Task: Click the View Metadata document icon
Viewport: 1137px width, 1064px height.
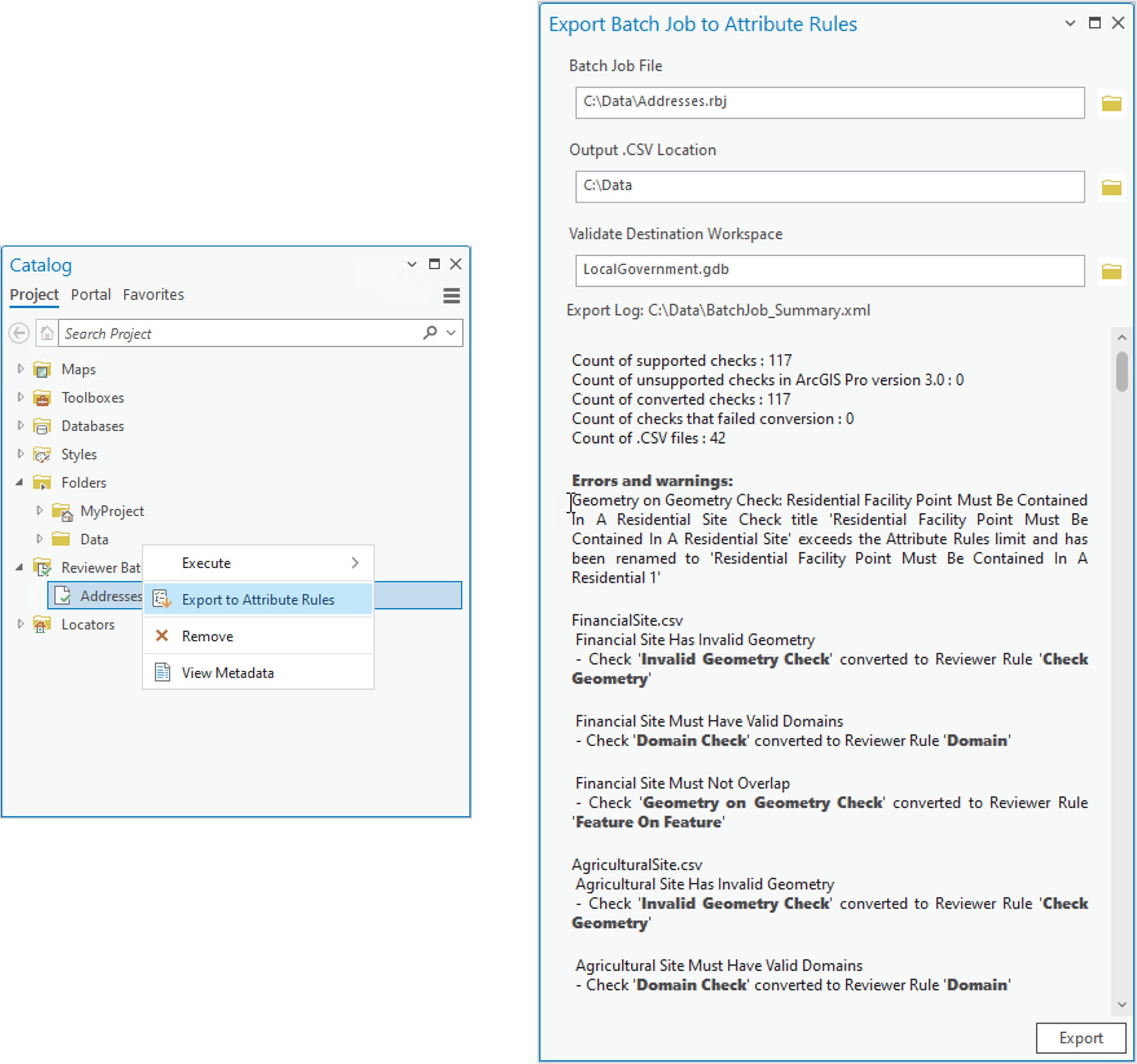Action: (x=163, y=672)
